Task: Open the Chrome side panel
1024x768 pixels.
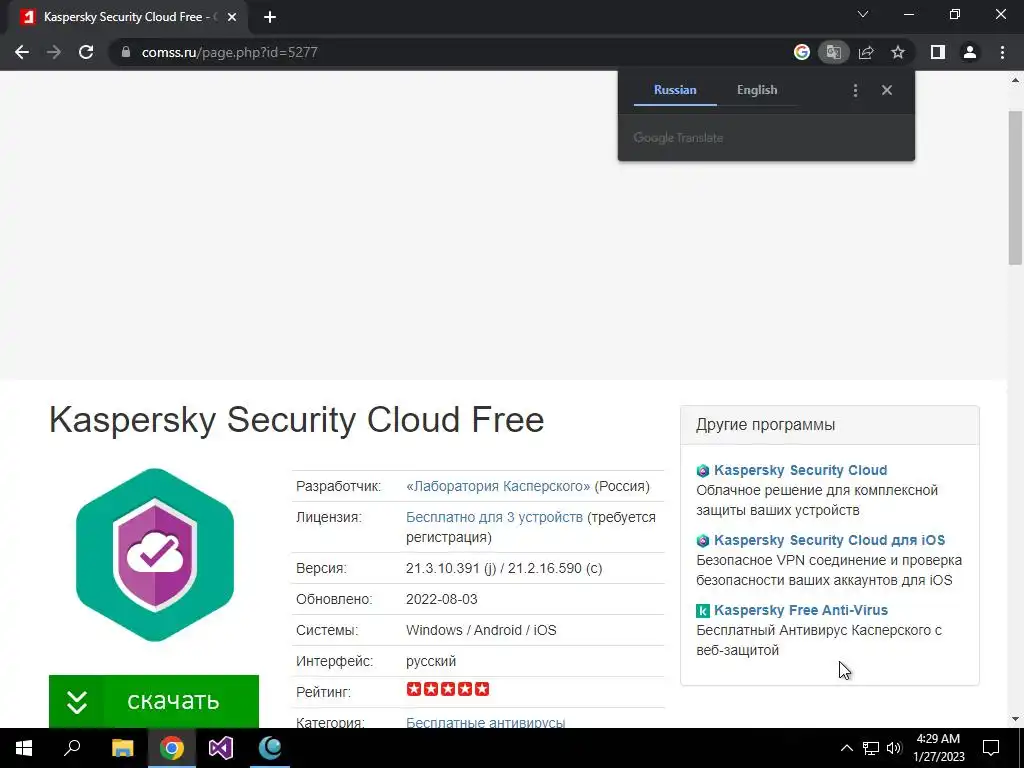Action: coord(938,52)
